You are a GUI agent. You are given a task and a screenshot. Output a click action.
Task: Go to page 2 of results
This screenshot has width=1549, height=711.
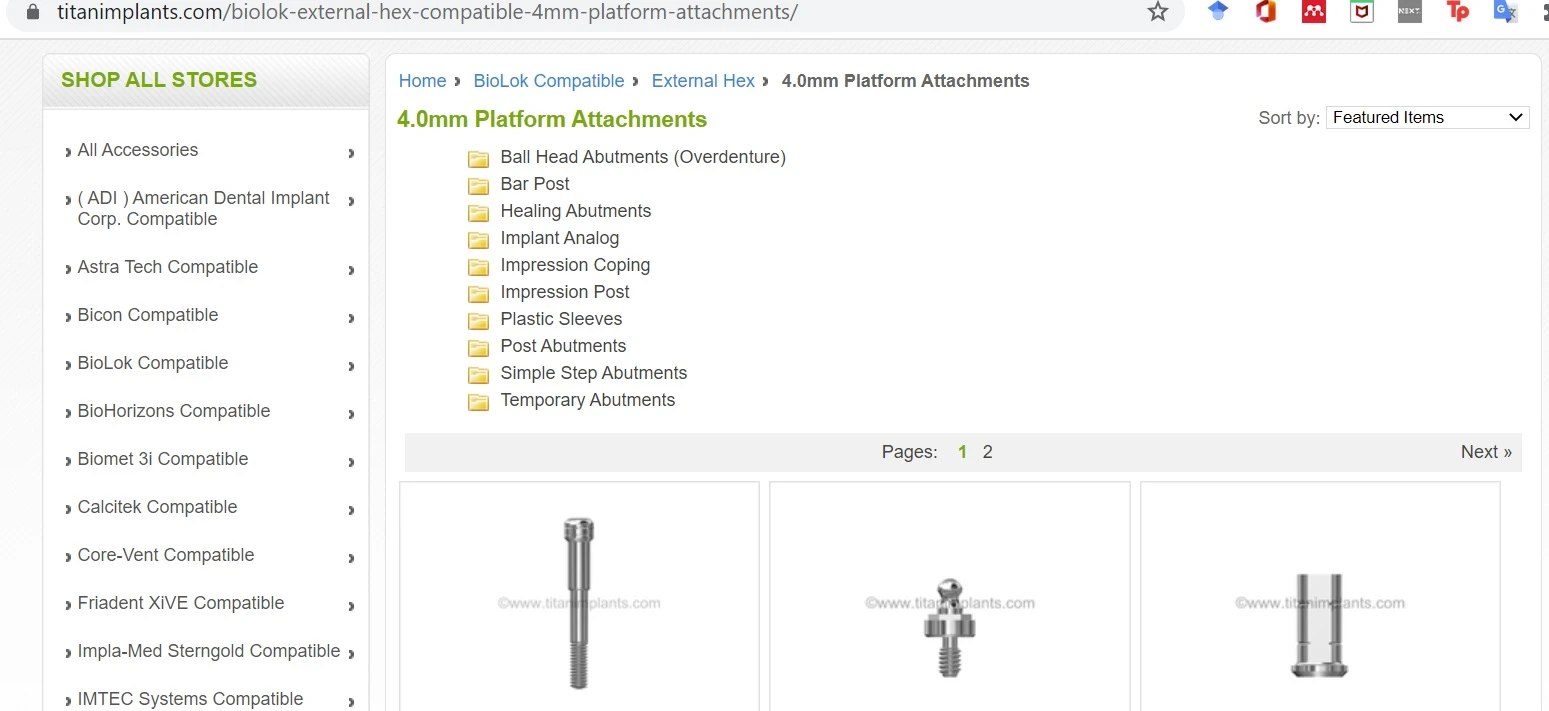987,452
